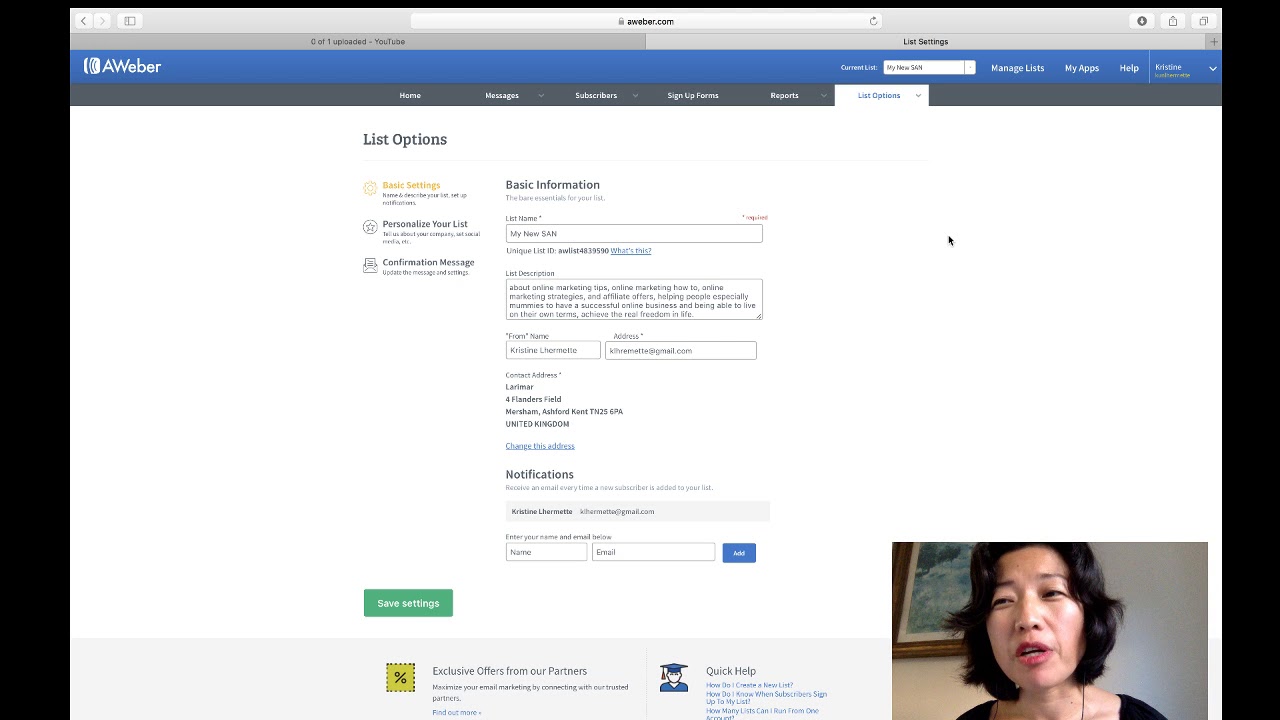
Task: Open a new tab with the plus icon
Action: click(1214, 42)
